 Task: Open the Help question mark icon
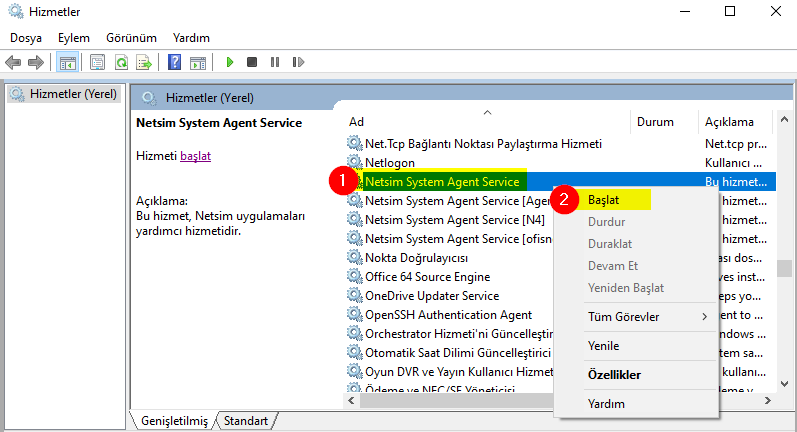(x=174, y=63)
